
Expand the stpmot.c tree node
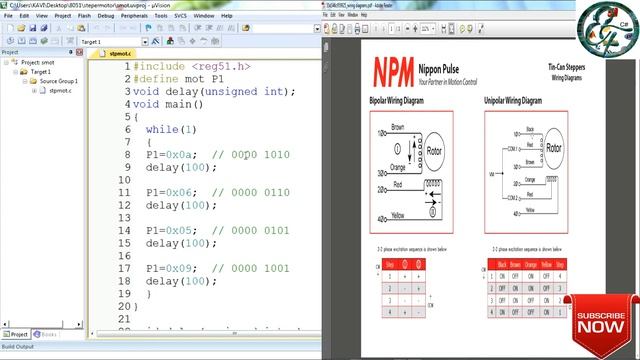[34, 91]
